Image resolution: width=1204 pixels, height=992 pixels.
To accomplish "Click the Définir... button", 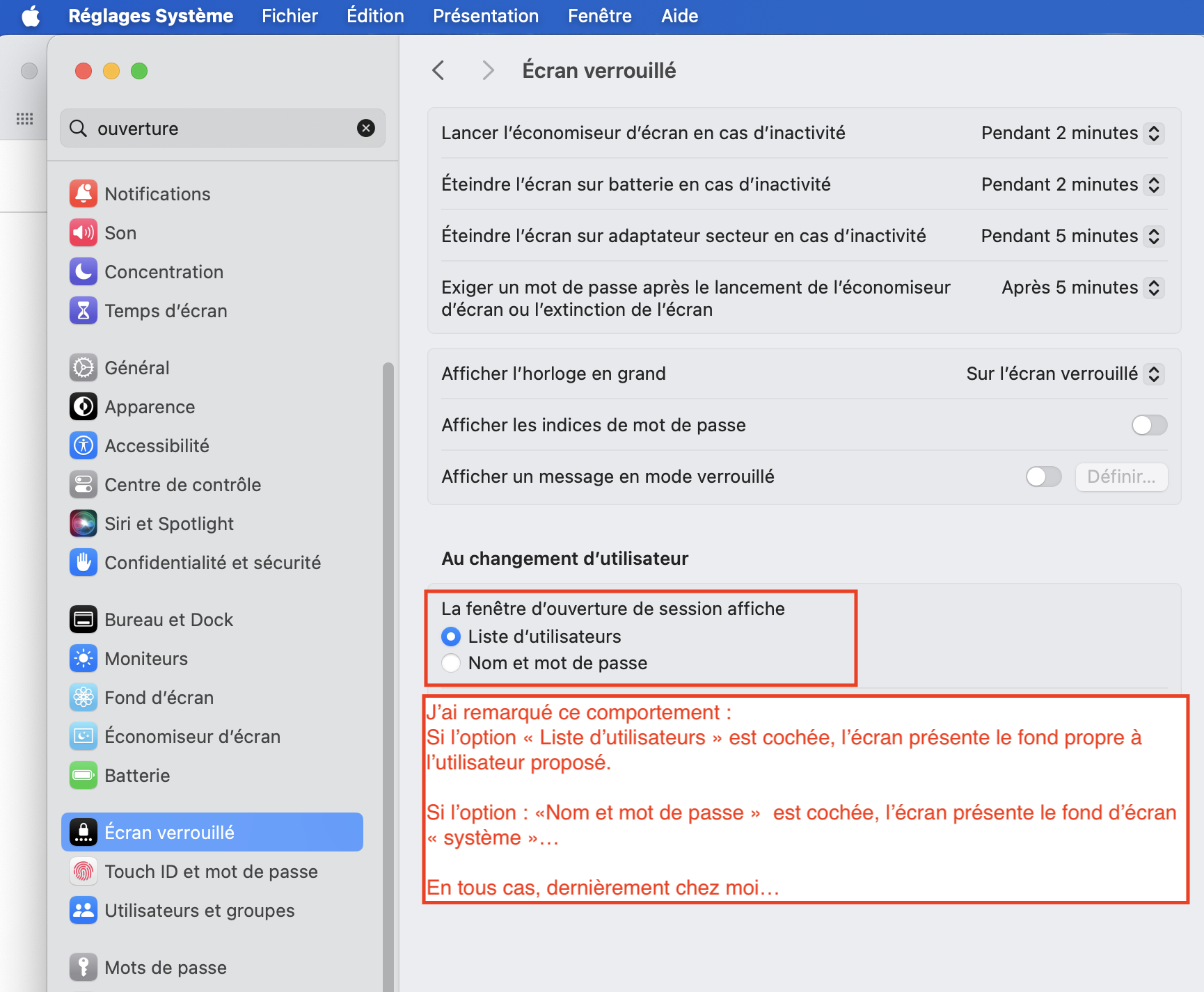I will click(x=1121, y=477).
